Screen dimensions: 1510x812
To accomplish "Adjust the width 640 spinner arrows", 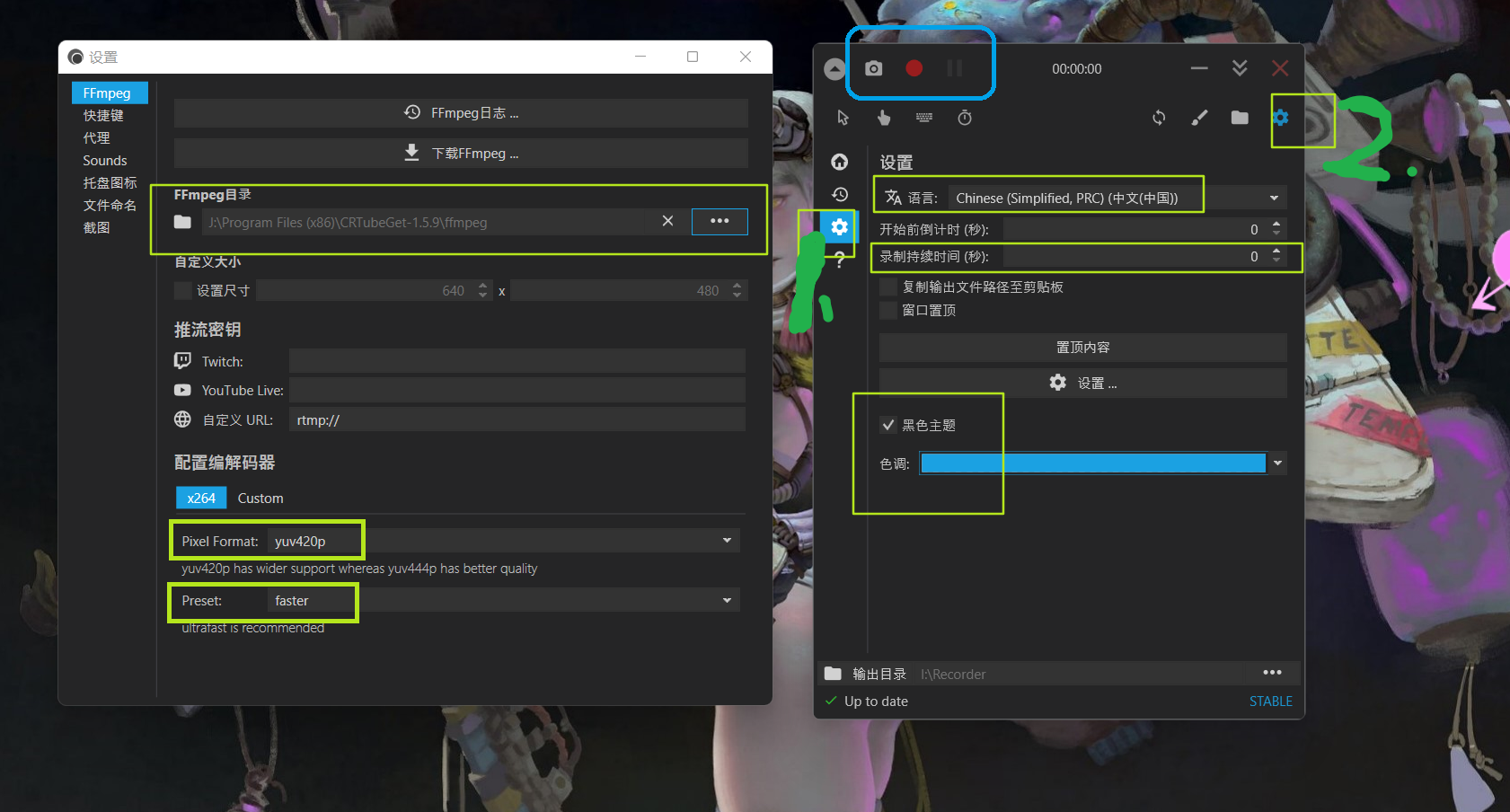I will pos(482,290).
